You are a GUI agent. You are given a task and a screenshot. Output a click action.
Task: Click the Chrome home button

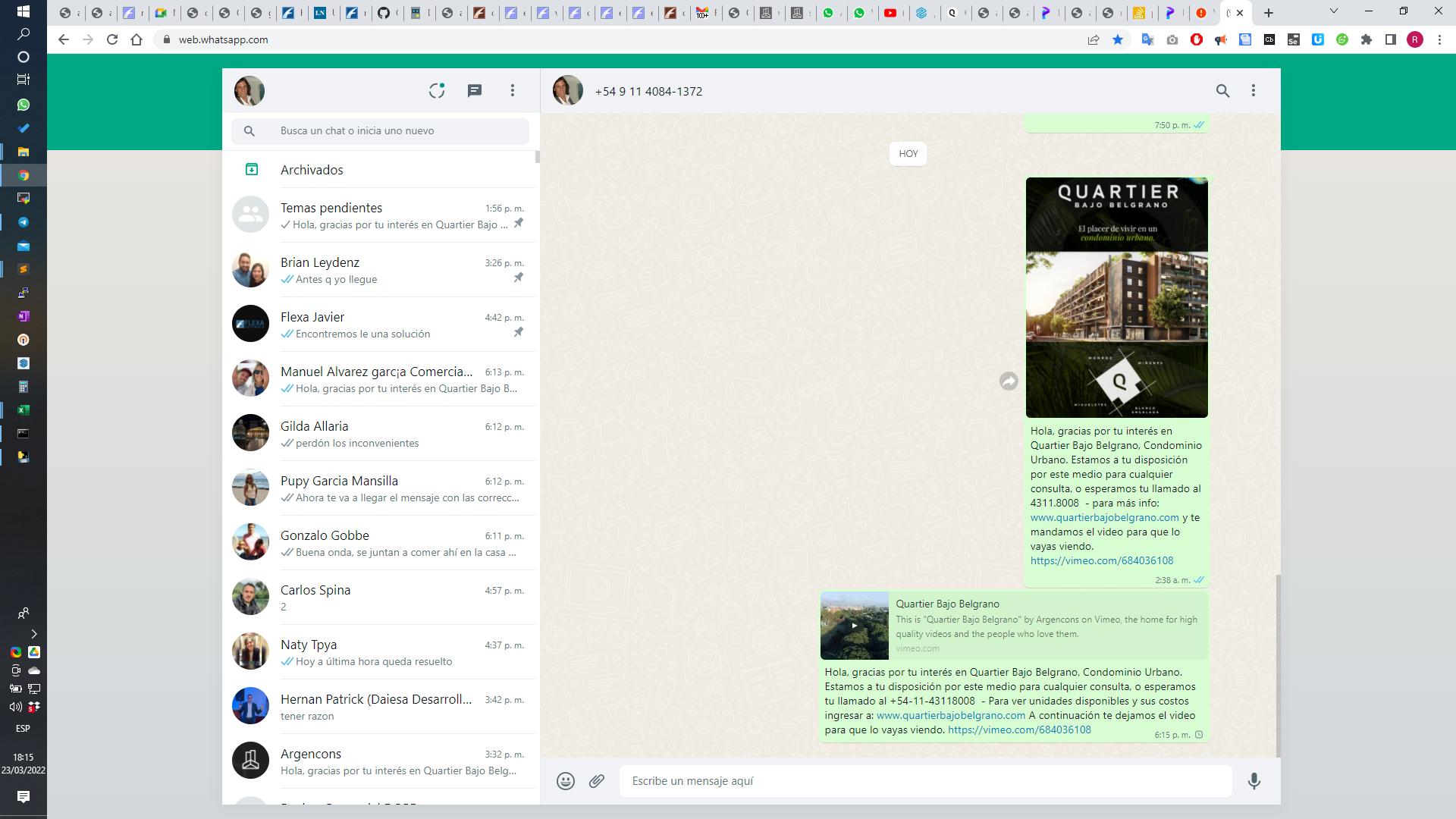[x=136, y=39]
